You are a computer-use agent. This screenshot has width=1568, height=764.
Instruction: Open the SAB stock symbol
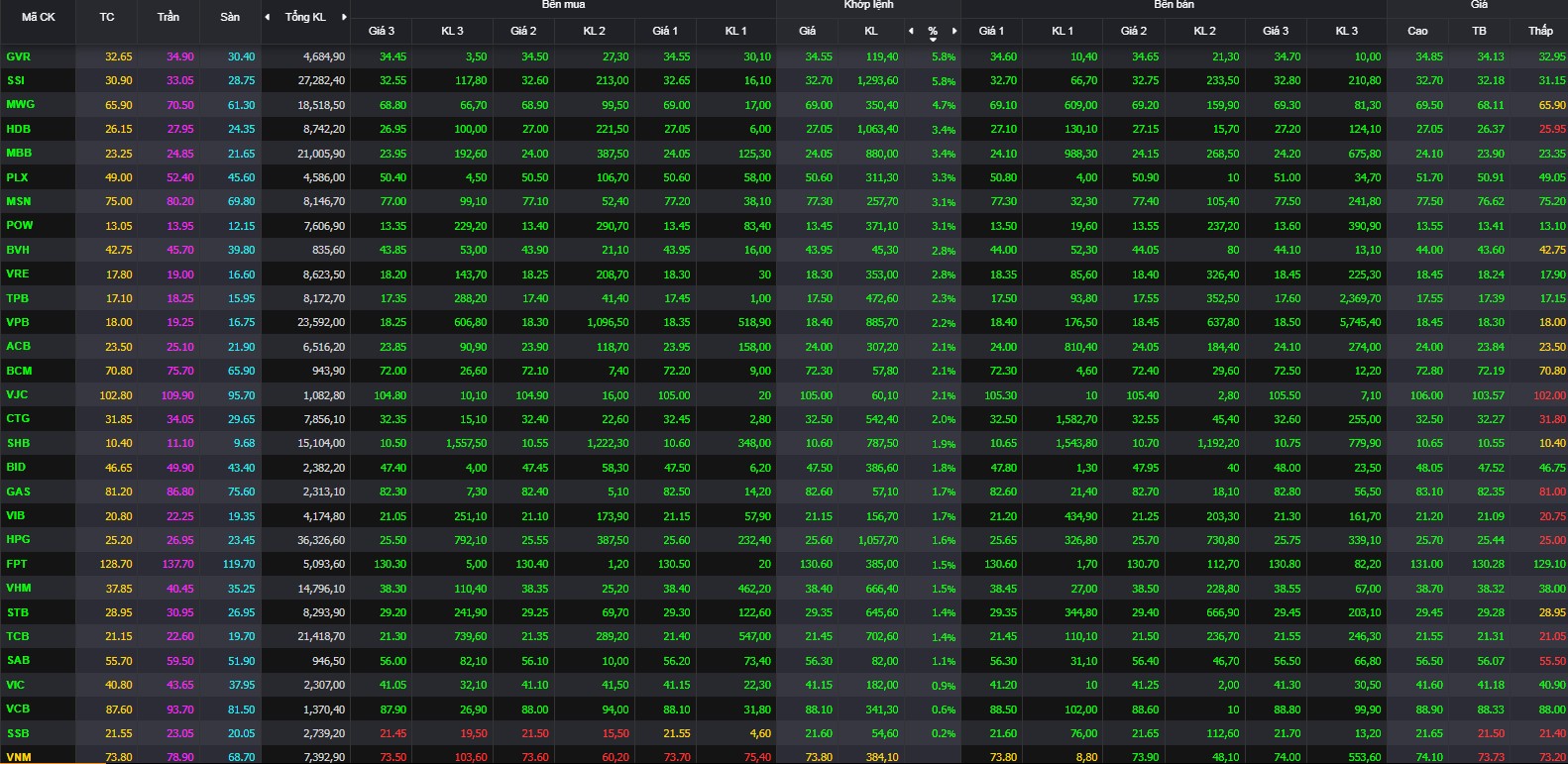tap(18, 660)
